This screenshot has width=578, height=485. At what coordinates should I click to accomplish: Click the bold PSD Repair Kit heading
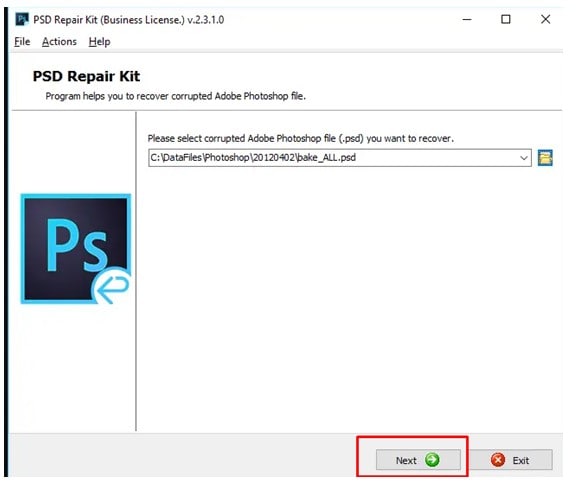(x=86, y=76)
